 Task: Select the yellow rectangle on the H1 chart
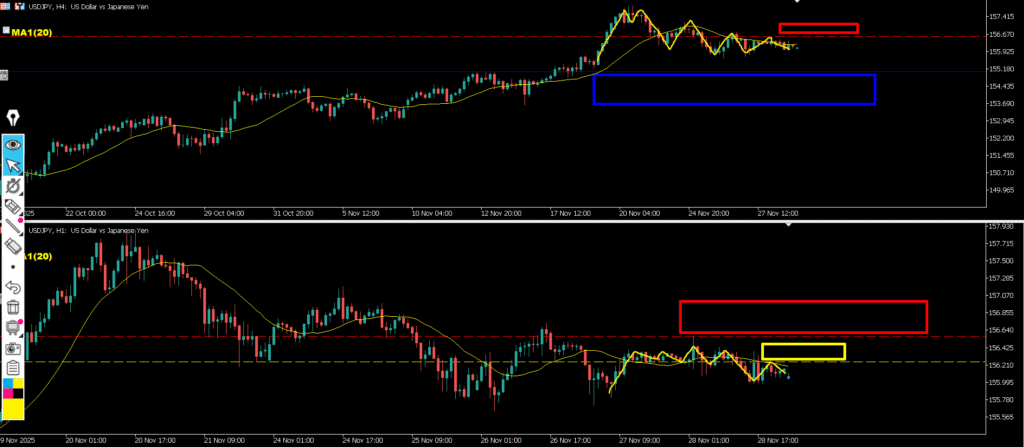803,344
